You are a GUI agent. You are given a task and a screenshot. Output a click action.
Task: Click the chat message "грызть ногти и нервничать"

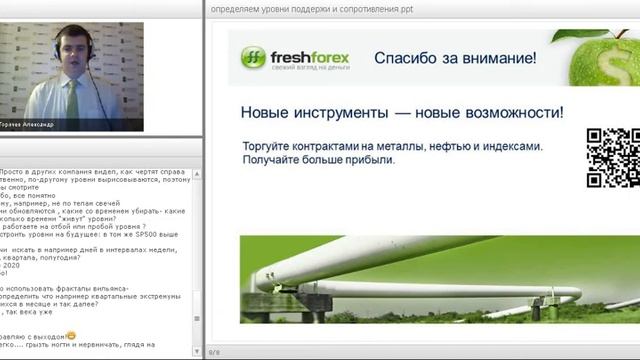tap(78, 344)
